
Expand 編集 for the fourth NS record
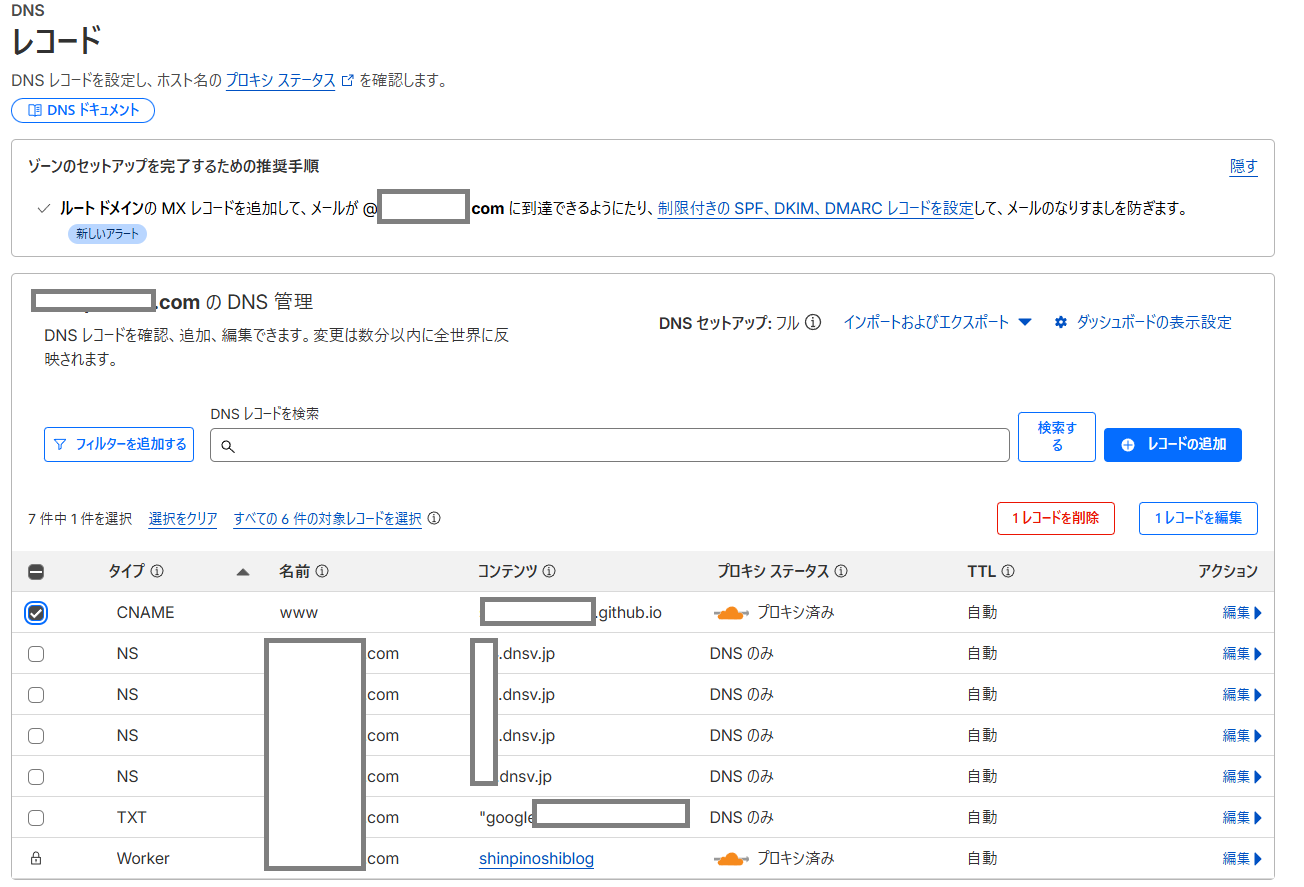[x=1242, y=777]
